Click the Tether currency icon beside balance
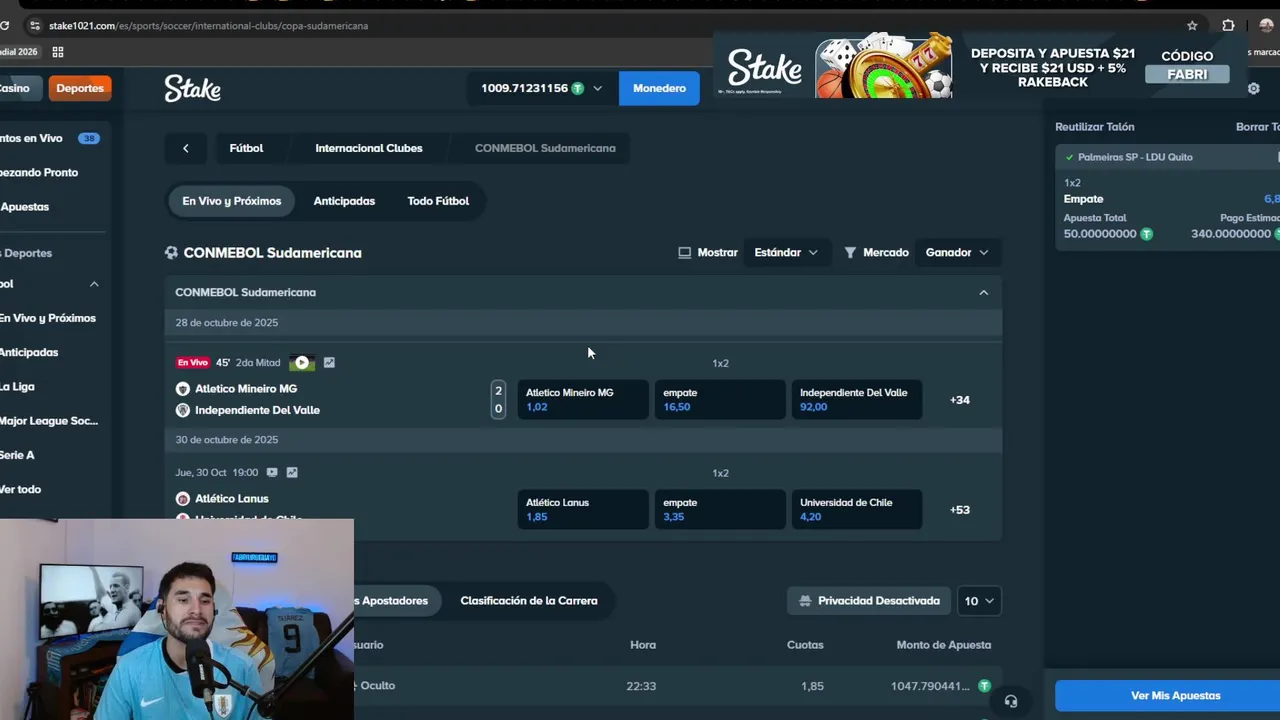The width and height of the screenshot is (1280, 720). pos(577,88)
